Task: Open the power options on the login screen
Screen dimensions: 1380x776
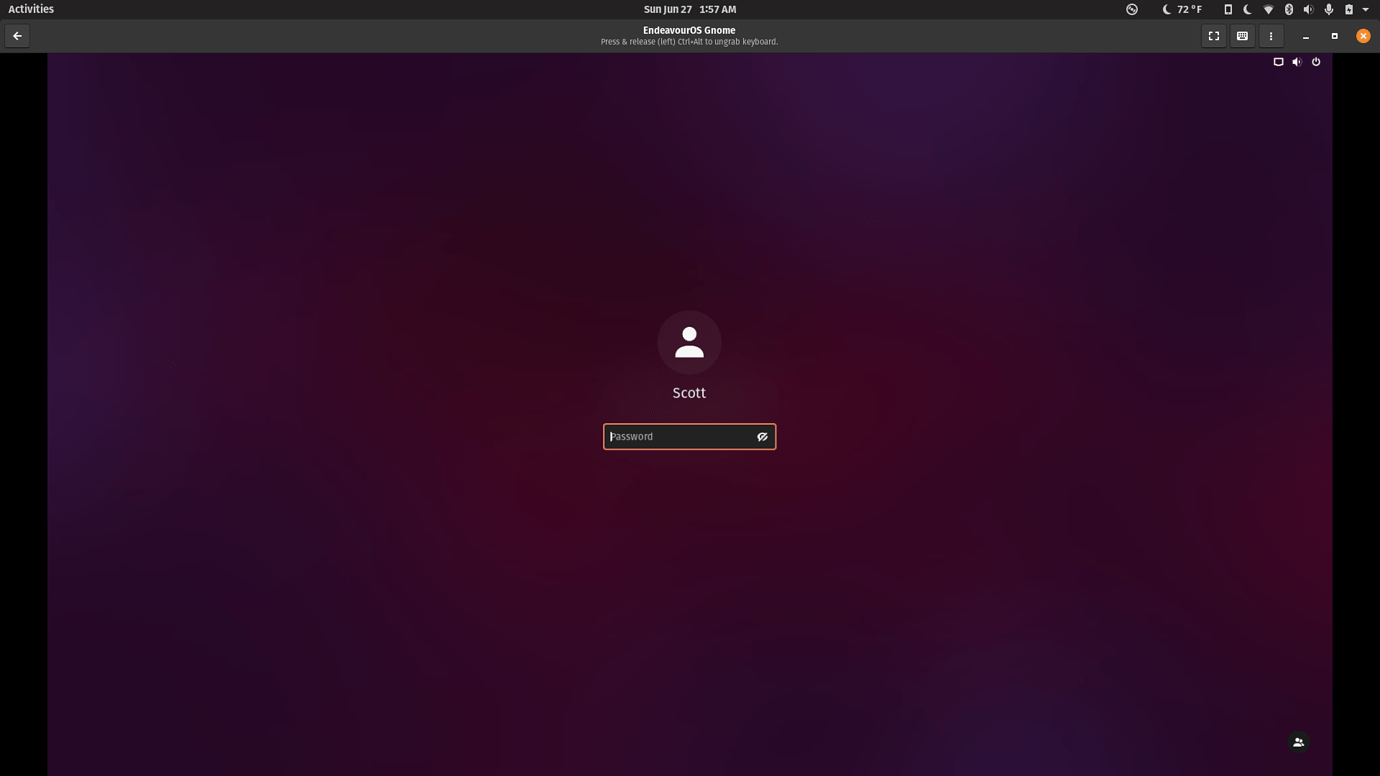Action: coord(1316,61)
